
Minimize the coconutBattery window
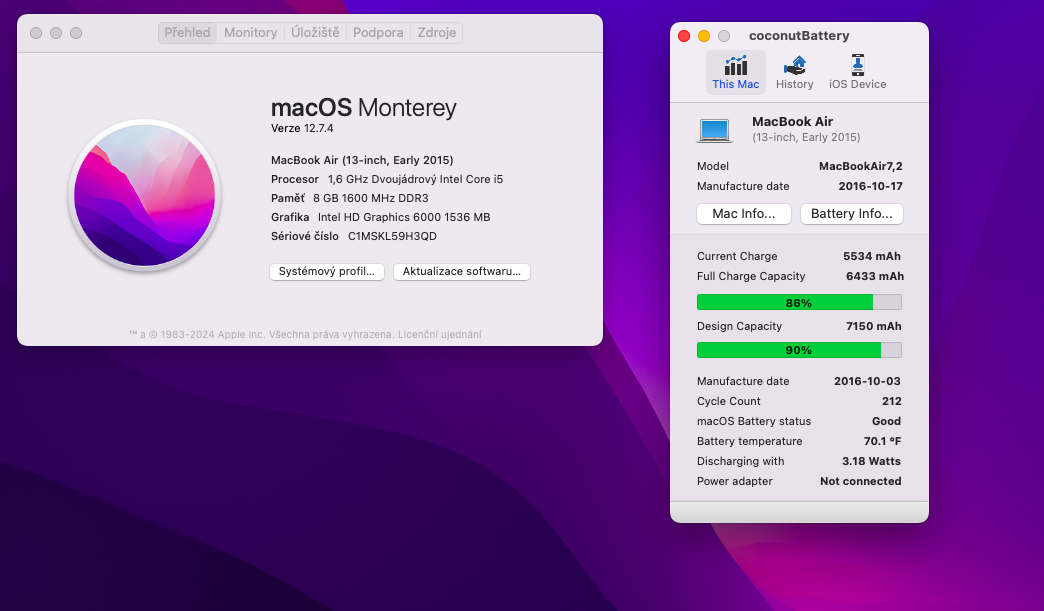704,36
